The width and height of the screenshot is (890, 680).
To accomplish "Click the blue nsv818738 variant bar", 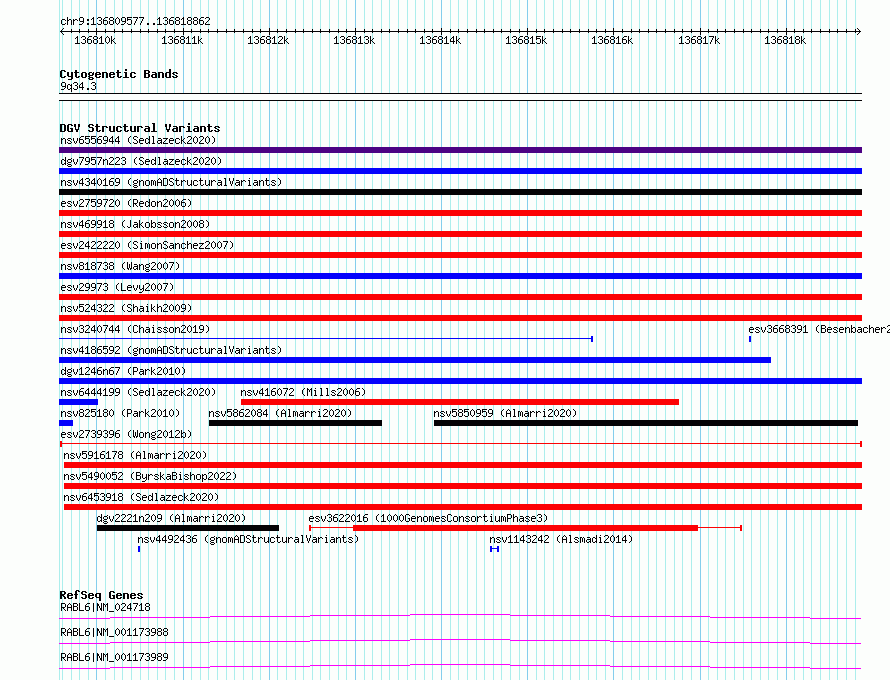I will click(x=460, y=276).
